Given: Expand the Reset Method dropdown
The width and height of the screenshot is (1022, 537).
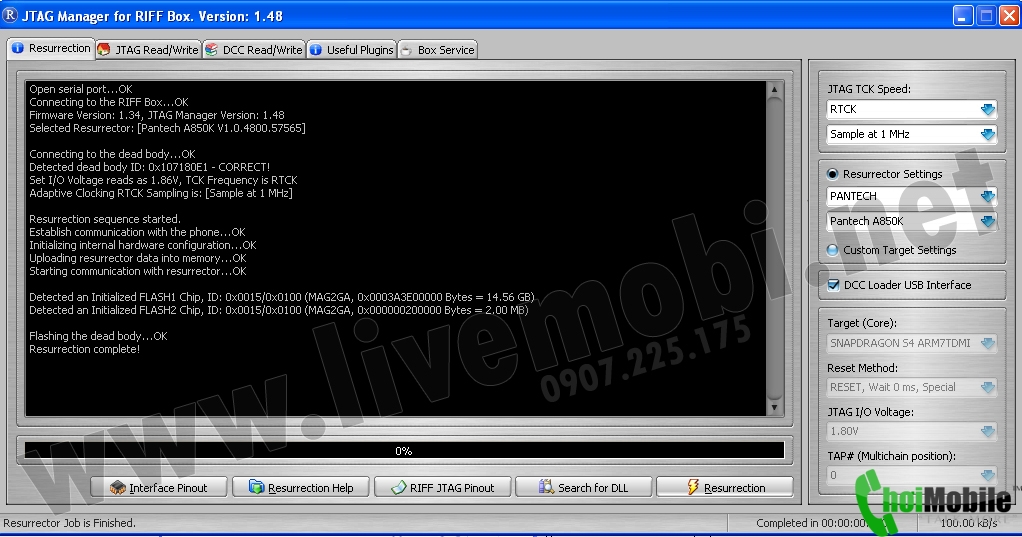Looking at the screenshot, I should (988, 388).
